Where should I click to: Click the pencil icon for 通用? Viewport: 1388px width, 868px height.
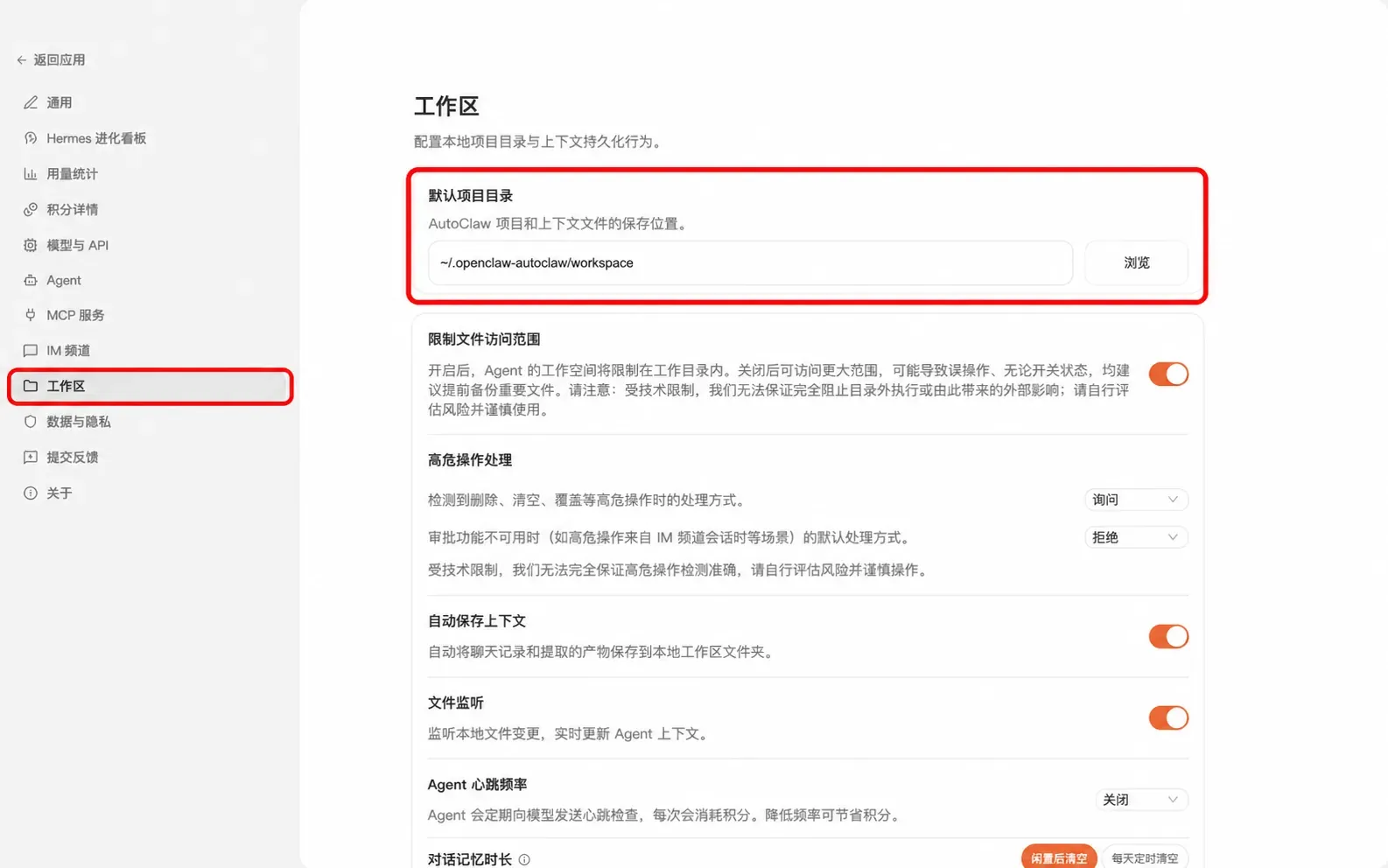coord(31,102)
